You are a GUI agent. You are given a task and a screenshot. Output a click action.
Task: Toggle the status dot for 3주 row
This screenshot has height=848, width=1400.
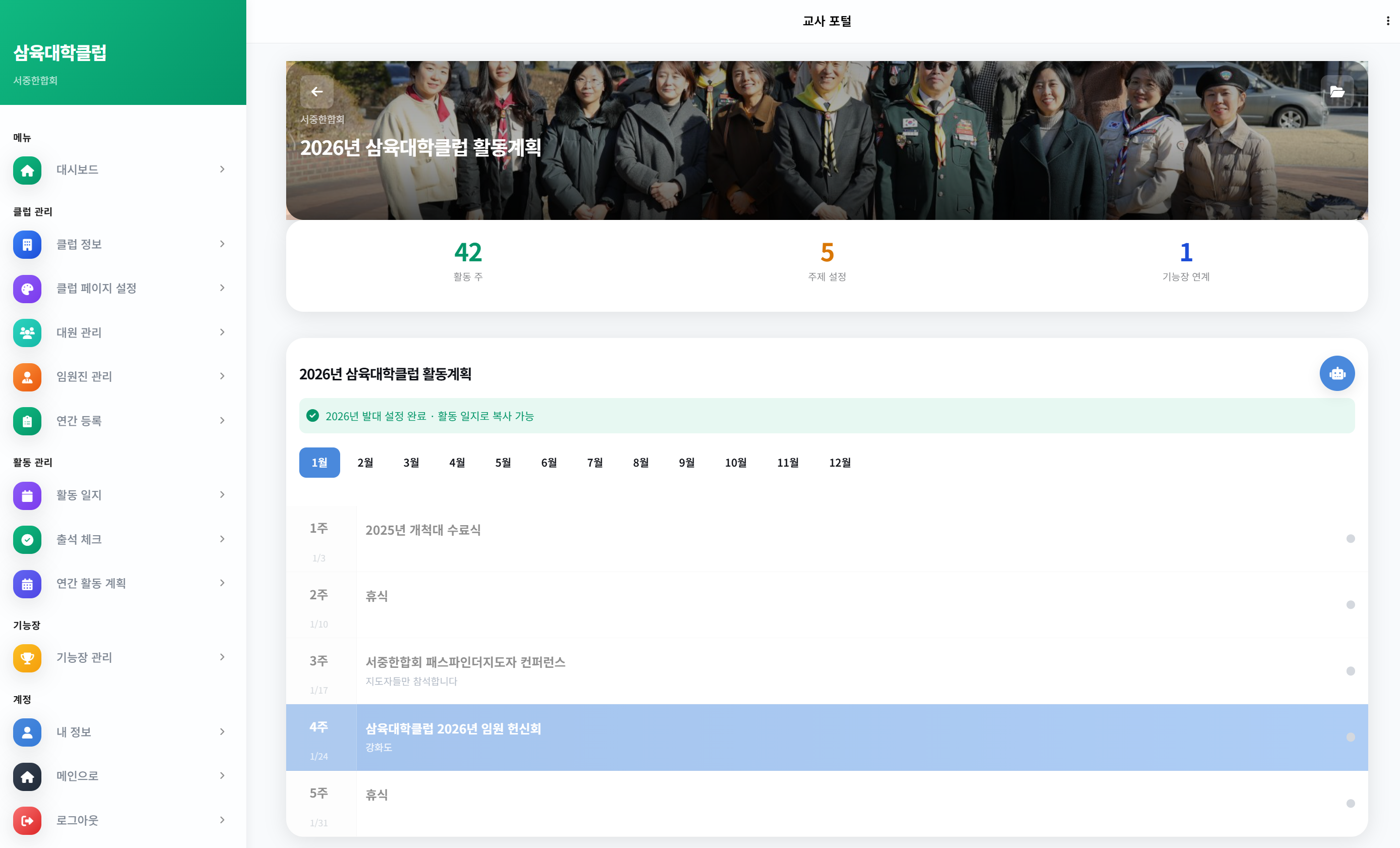tap(1351, 670)
